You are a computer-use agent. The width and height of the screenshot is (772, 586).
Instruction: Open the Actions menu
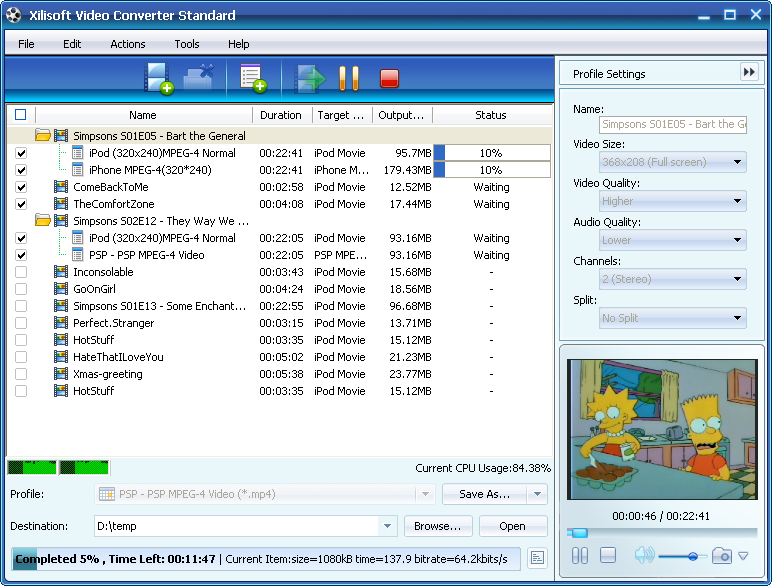pos(127,44)
